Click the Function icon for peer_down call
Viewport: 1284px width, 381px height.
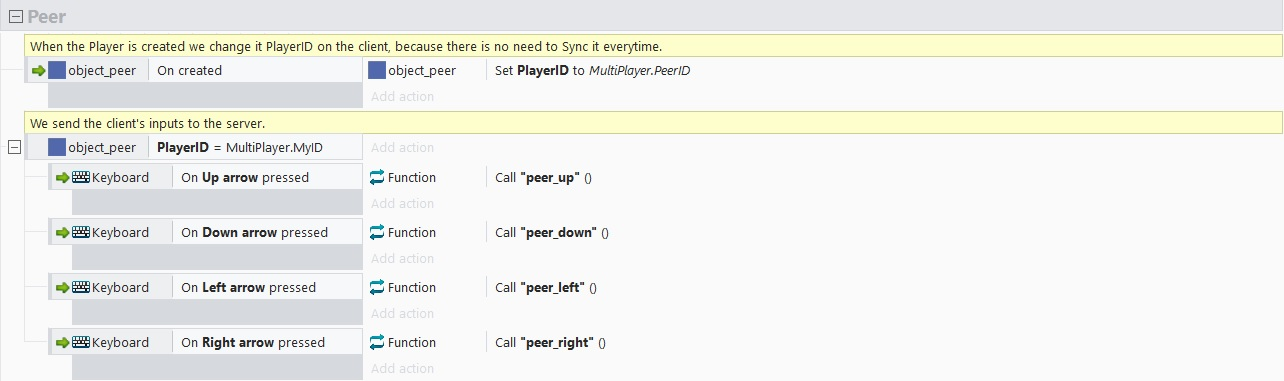point(377,232)
